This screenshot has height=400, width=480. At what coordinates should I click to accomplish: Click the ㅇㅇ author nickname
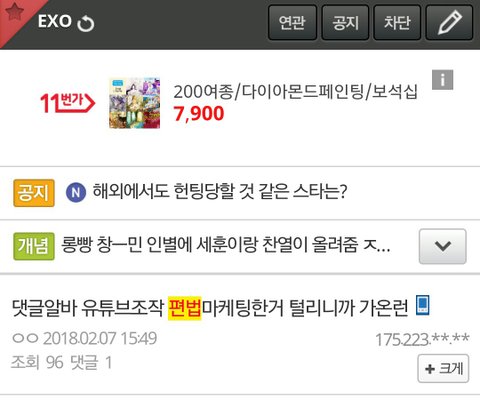25,338
